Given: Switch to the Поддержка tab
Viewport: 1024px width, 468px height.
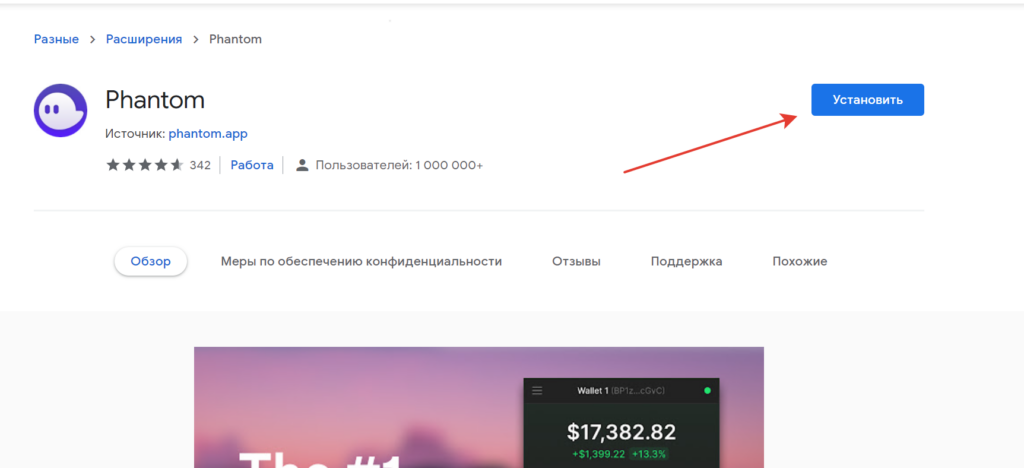Looking at the screenshot, I should tap(686, 262).
